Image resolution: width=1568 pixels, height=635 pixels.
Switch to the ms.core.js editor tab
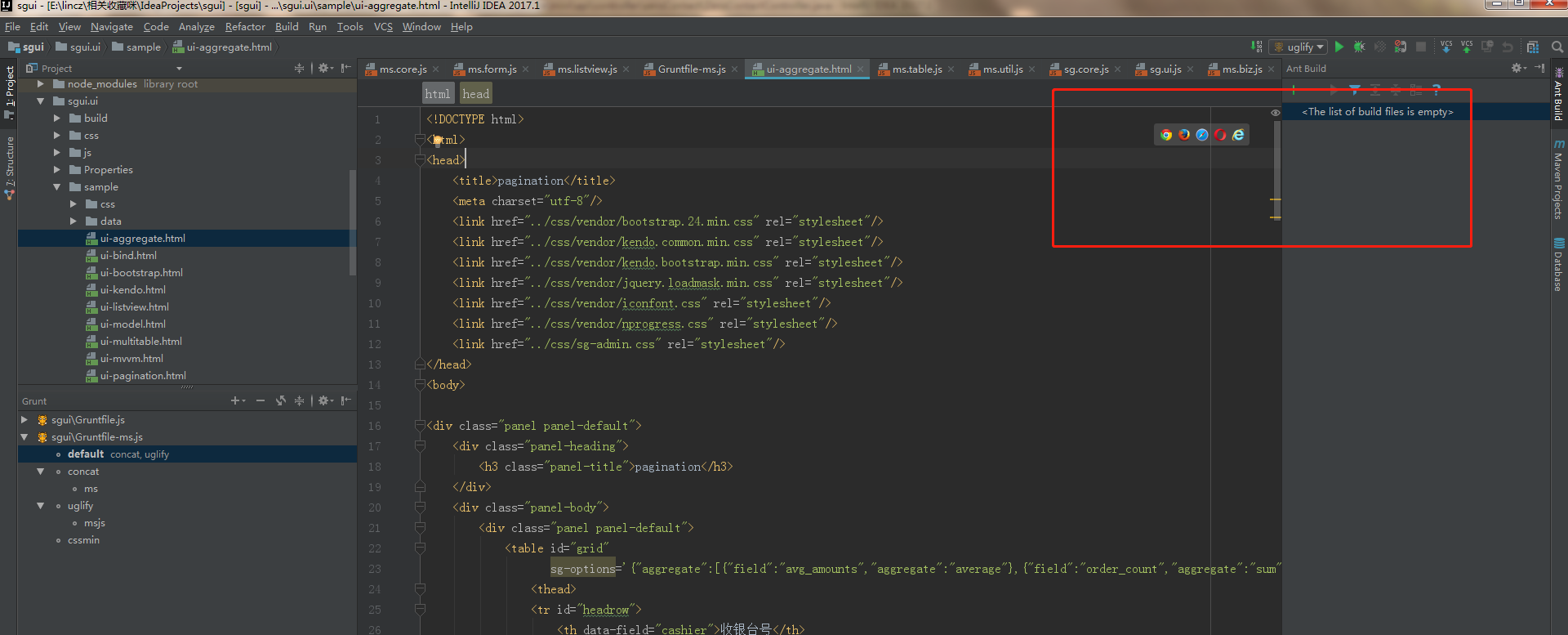(x=403, y=69)
